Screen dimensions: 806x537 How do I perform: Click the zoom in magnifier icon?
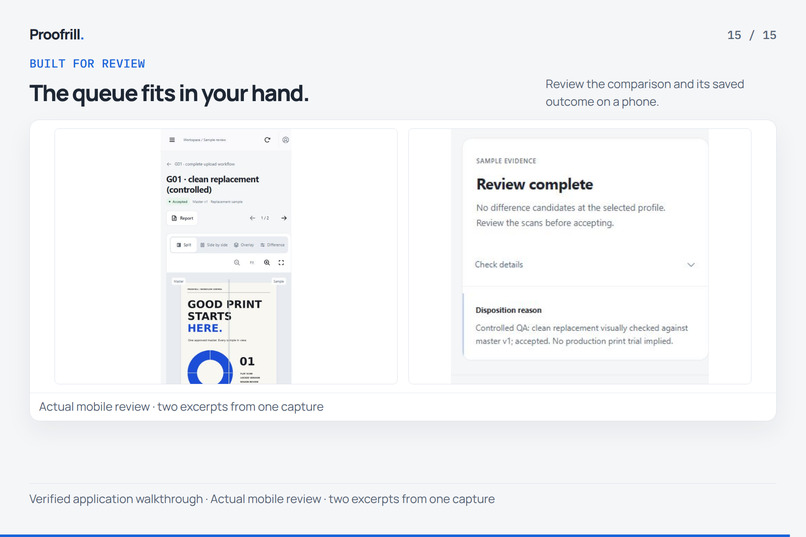(x=267, y=263)
